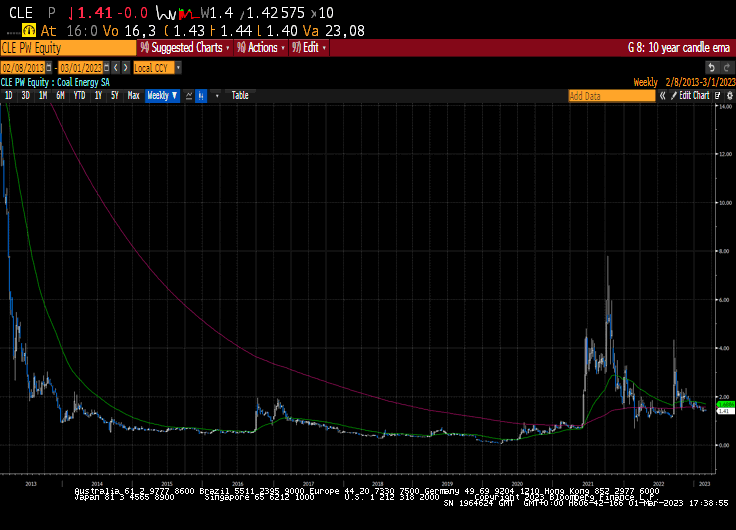736x530 pixels.
Task: Click the previous period arrow
Action: pyautogui.click(x=114, y=67)
